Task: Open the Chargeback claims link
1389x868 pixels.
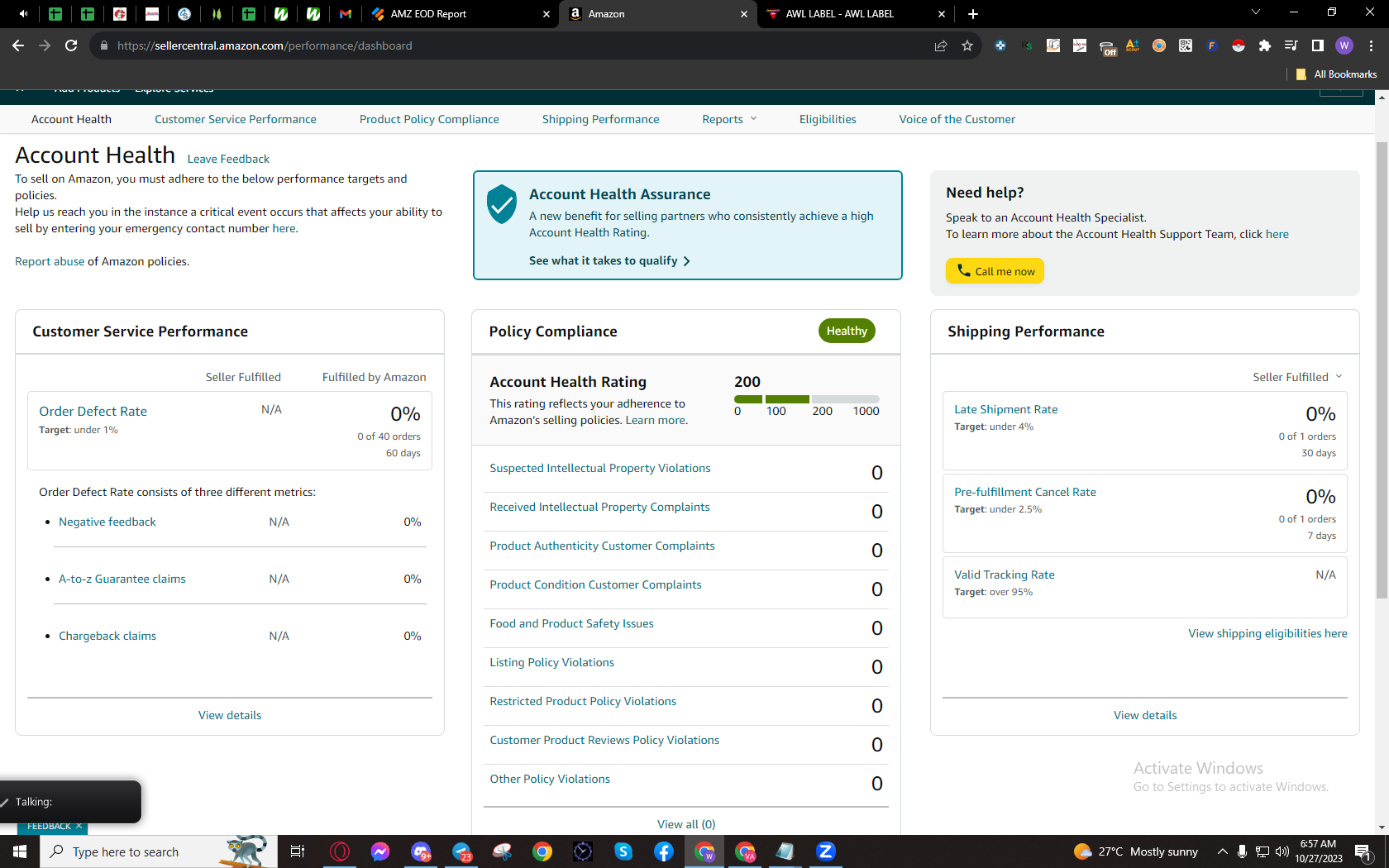Action: (107, 636)
